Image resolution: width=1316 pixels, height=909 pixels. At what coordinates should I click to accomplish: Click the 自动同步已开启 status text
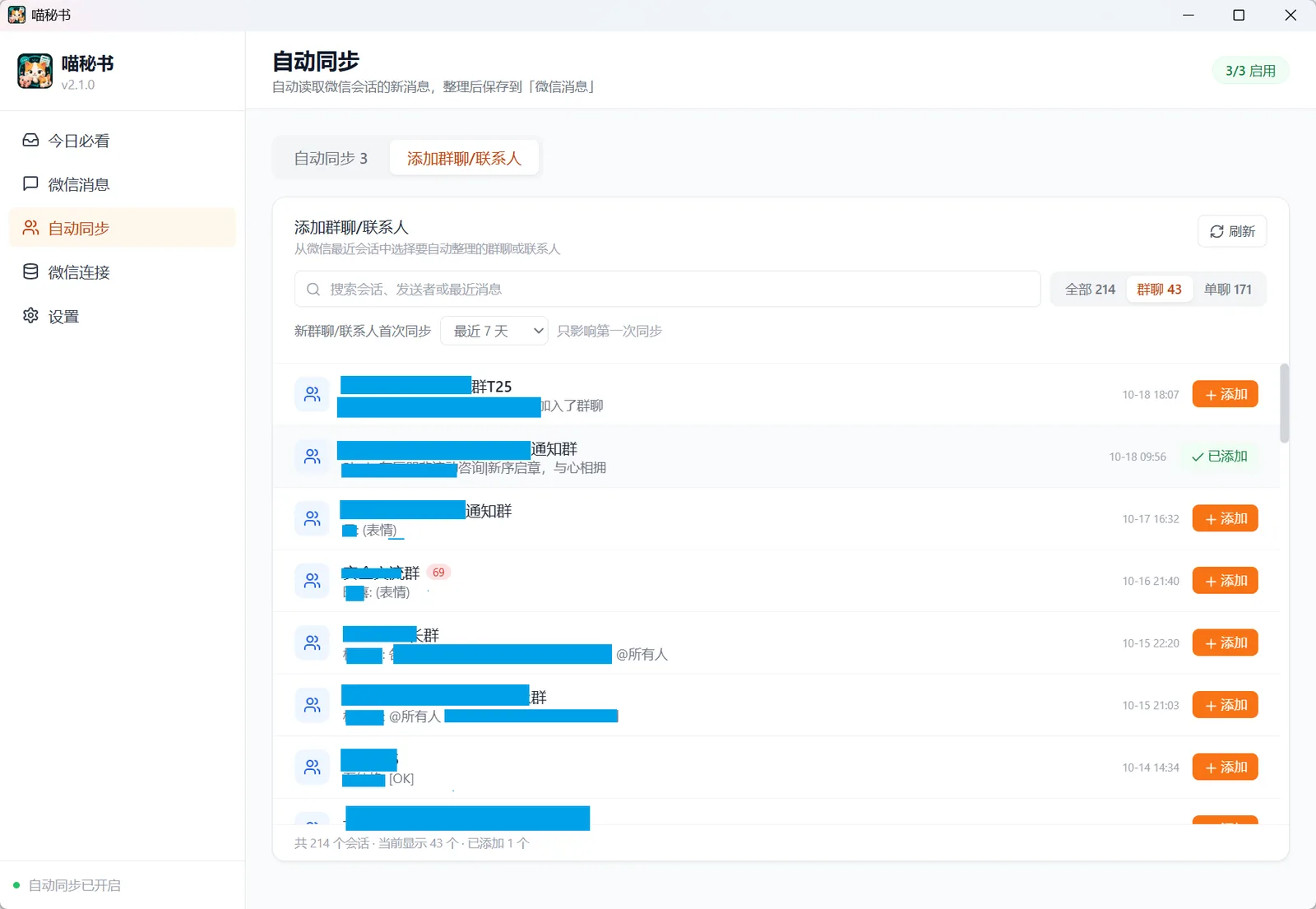pyautogui.click(x=74, y=885)
